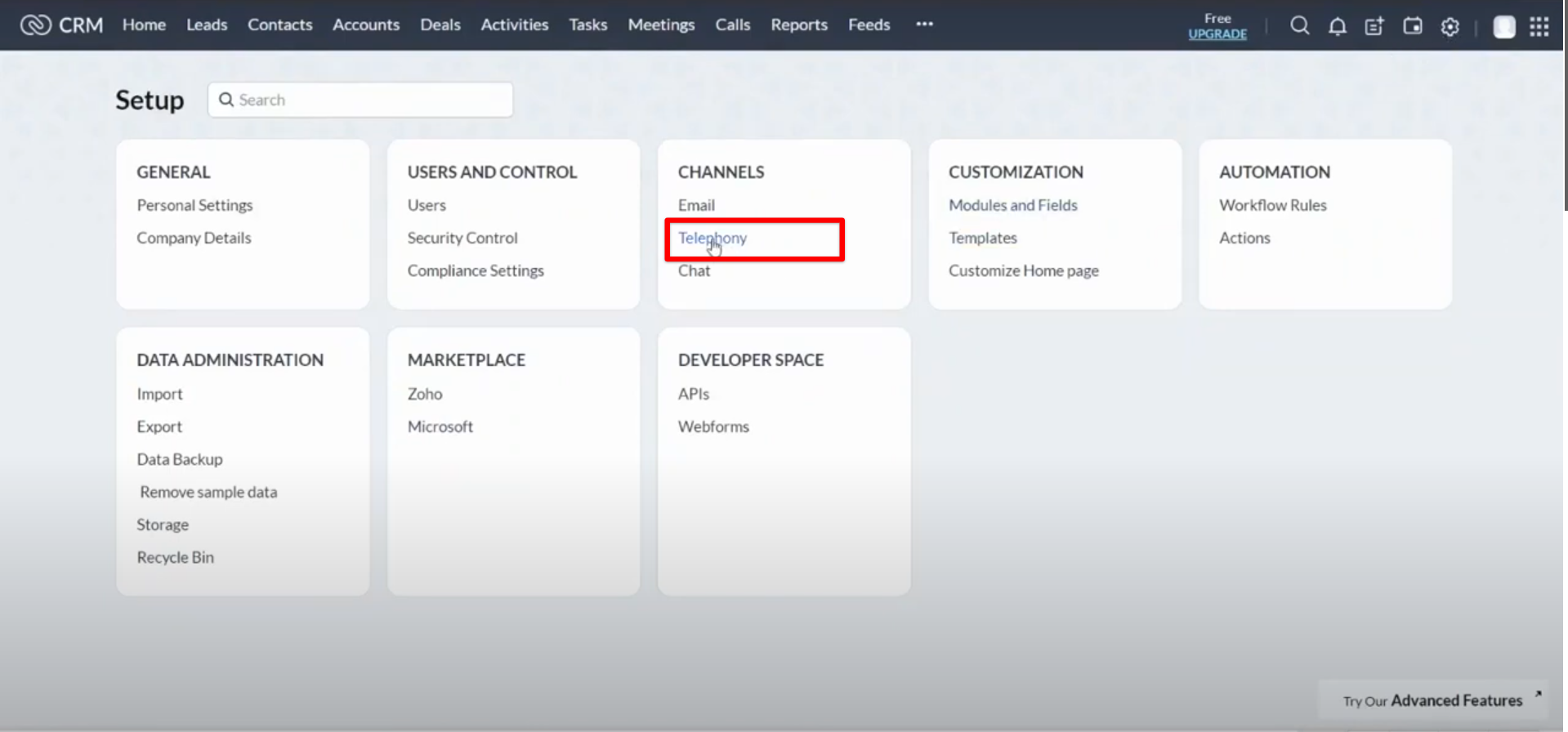Image resolution: width=1568 pixels, height=732 pixels.
Task: Open Email channel settings
Action: pos(696,205)
